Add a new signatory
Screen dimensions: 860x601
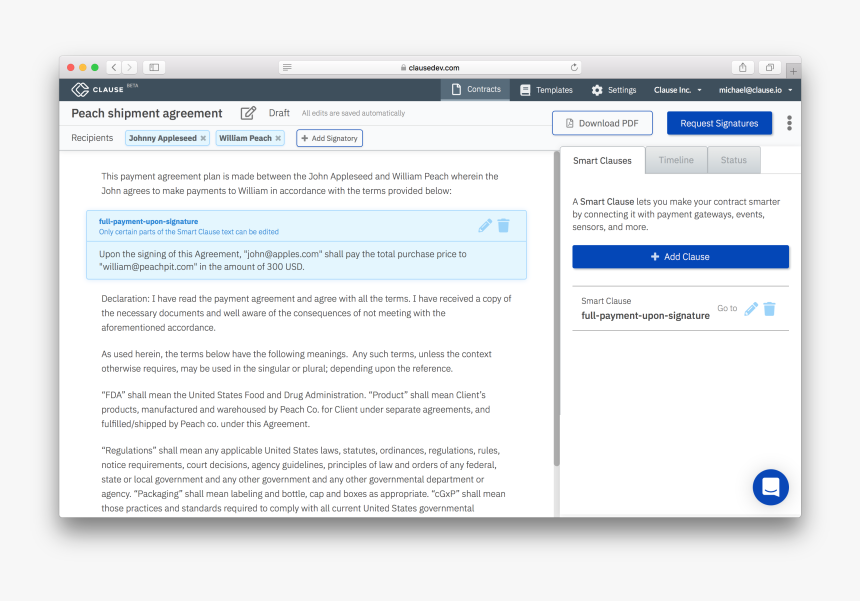[329, 138]
